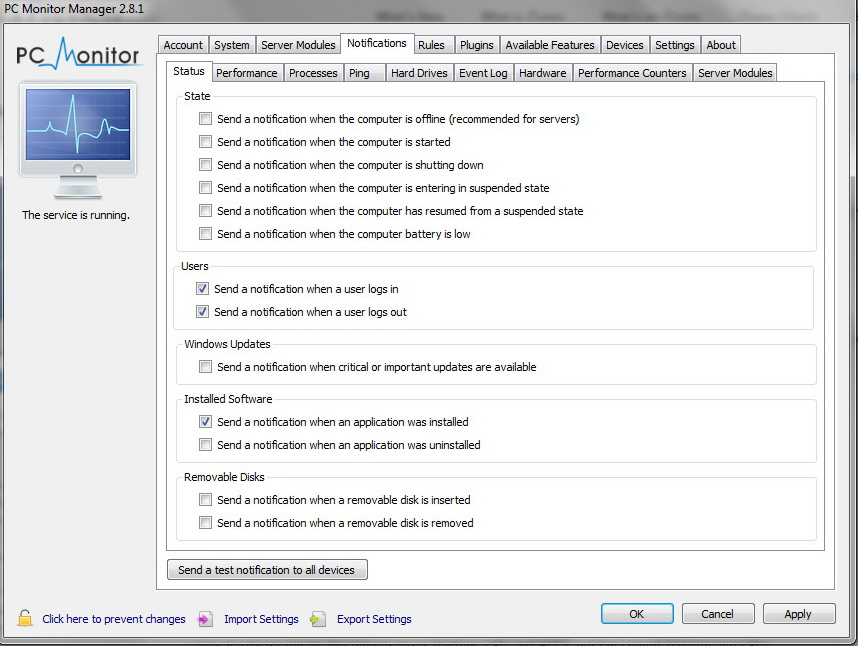
Task: Click the Export Settings arrow icon
Action: pyautogui.click(x=318, y=619)
